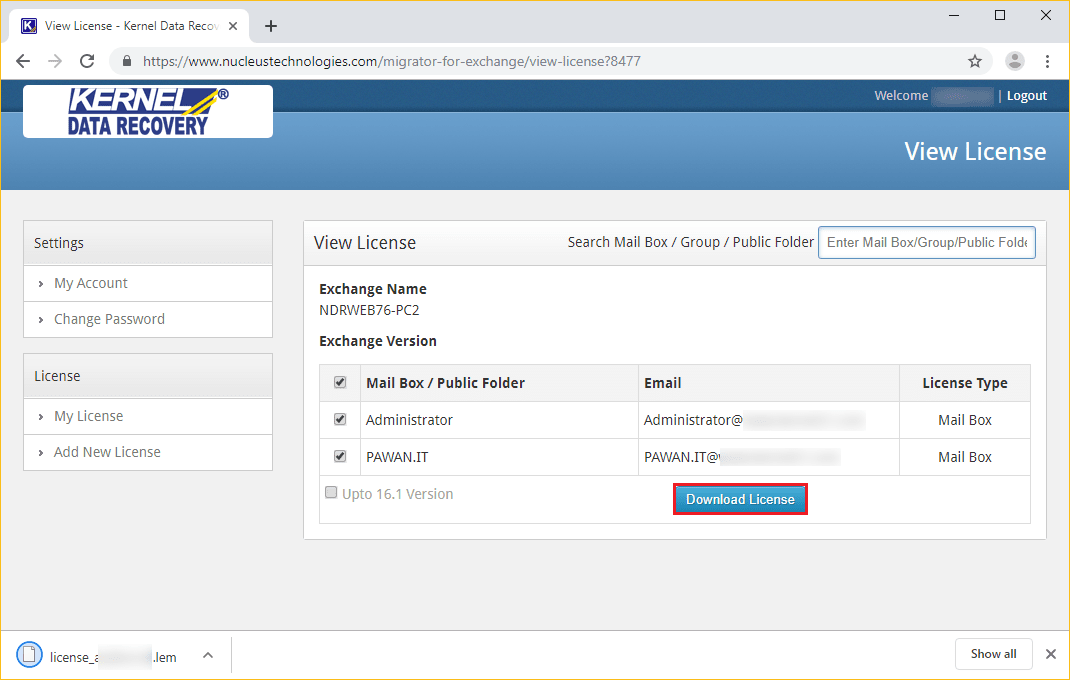Click the PAWAN.IT mailbox name cell

pyautogui.click(x=500, y=457)
